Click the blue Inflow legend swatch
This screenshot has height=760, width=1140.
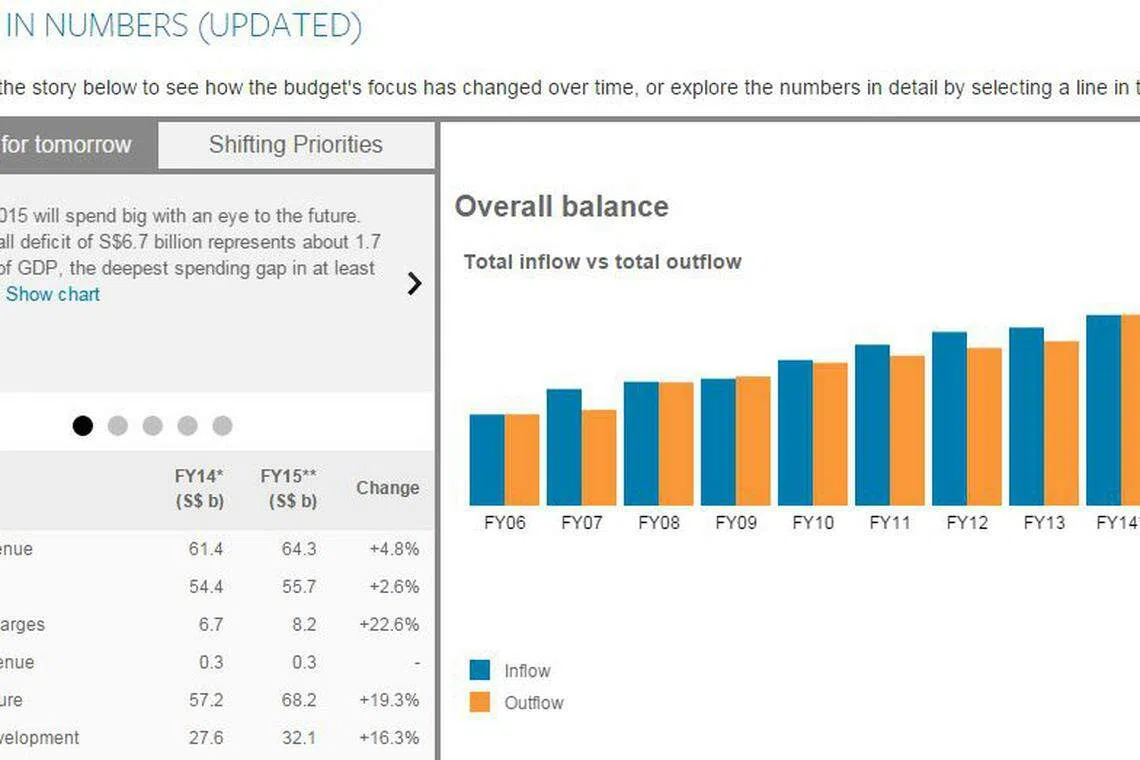[x=480, y=671]
